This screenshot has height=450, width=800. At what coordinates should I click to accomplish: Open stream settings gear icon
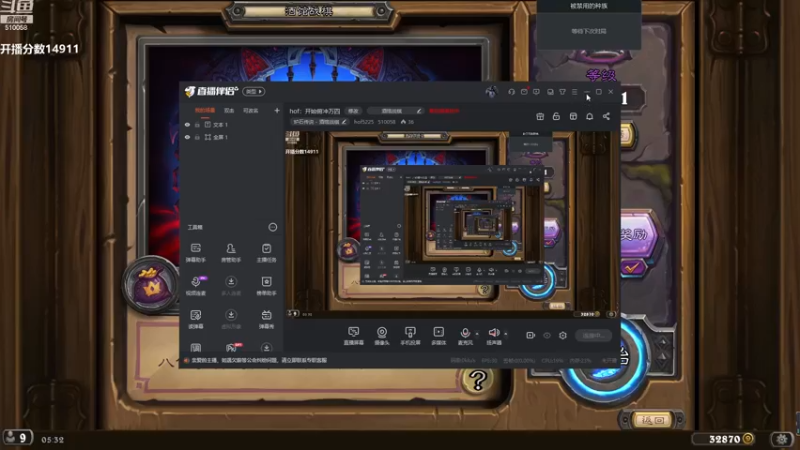tap(563, 335)
